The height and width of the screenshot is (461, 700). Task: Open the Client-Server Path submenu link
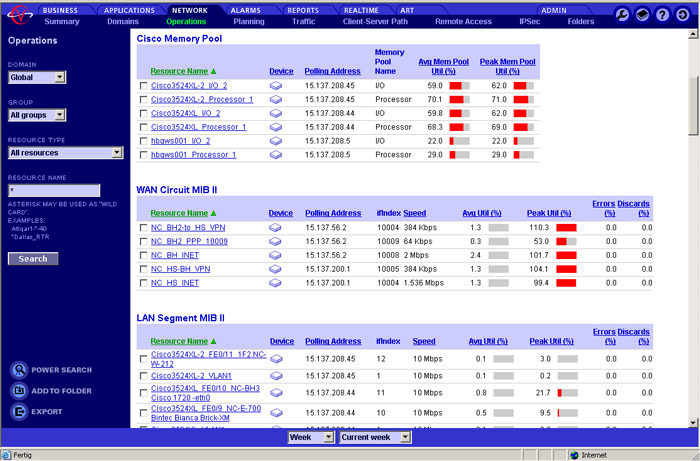[x=375, y=21]
